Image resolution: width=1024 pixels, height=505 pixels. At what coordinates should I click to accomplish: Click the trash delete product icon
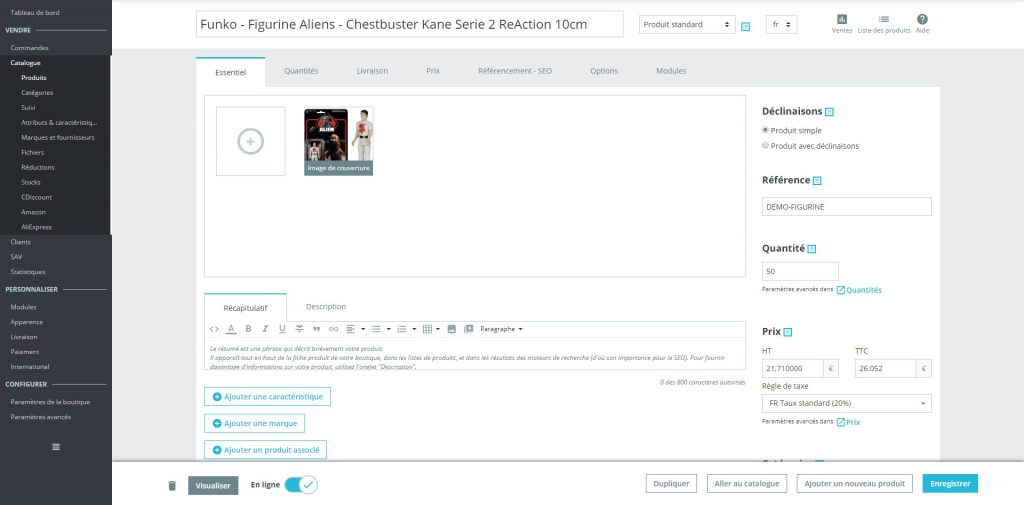[172, 485]
